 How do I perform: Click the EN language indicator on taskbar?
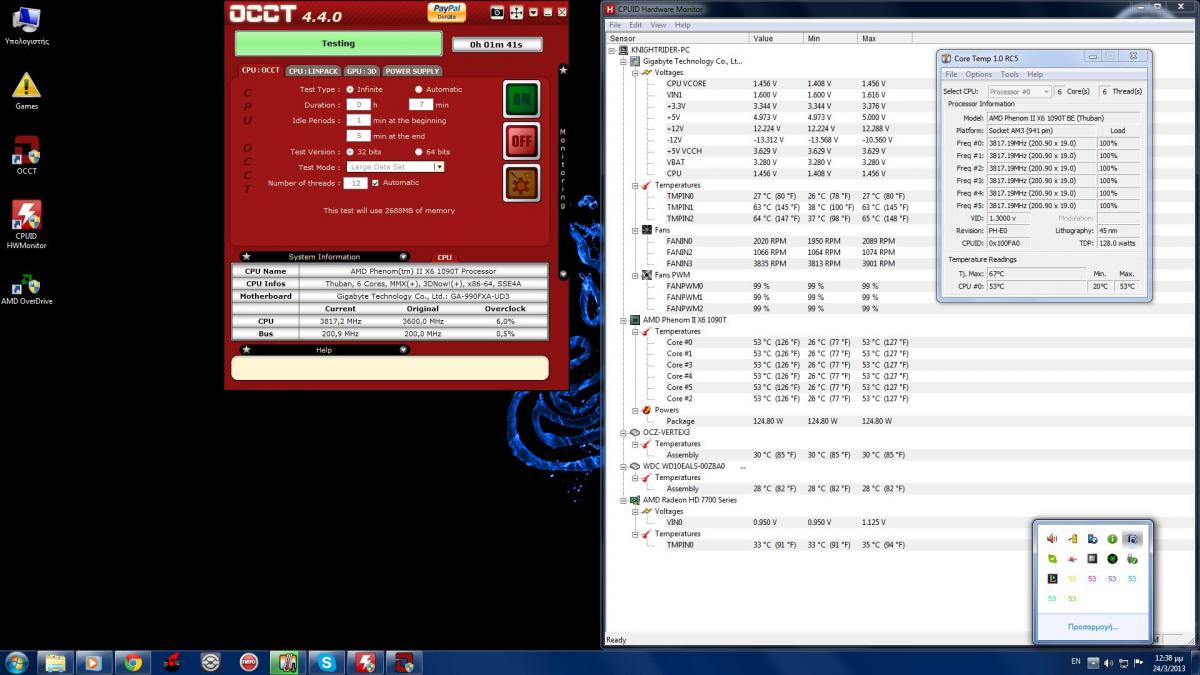1076,662
